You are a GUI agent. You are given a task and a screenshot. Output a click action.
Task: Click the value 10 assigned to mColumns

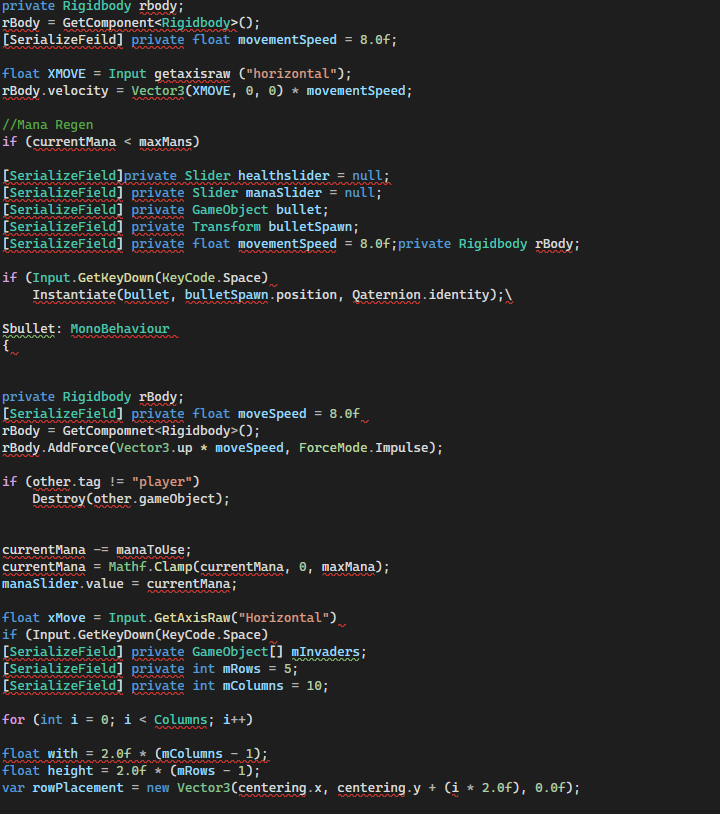314,686
